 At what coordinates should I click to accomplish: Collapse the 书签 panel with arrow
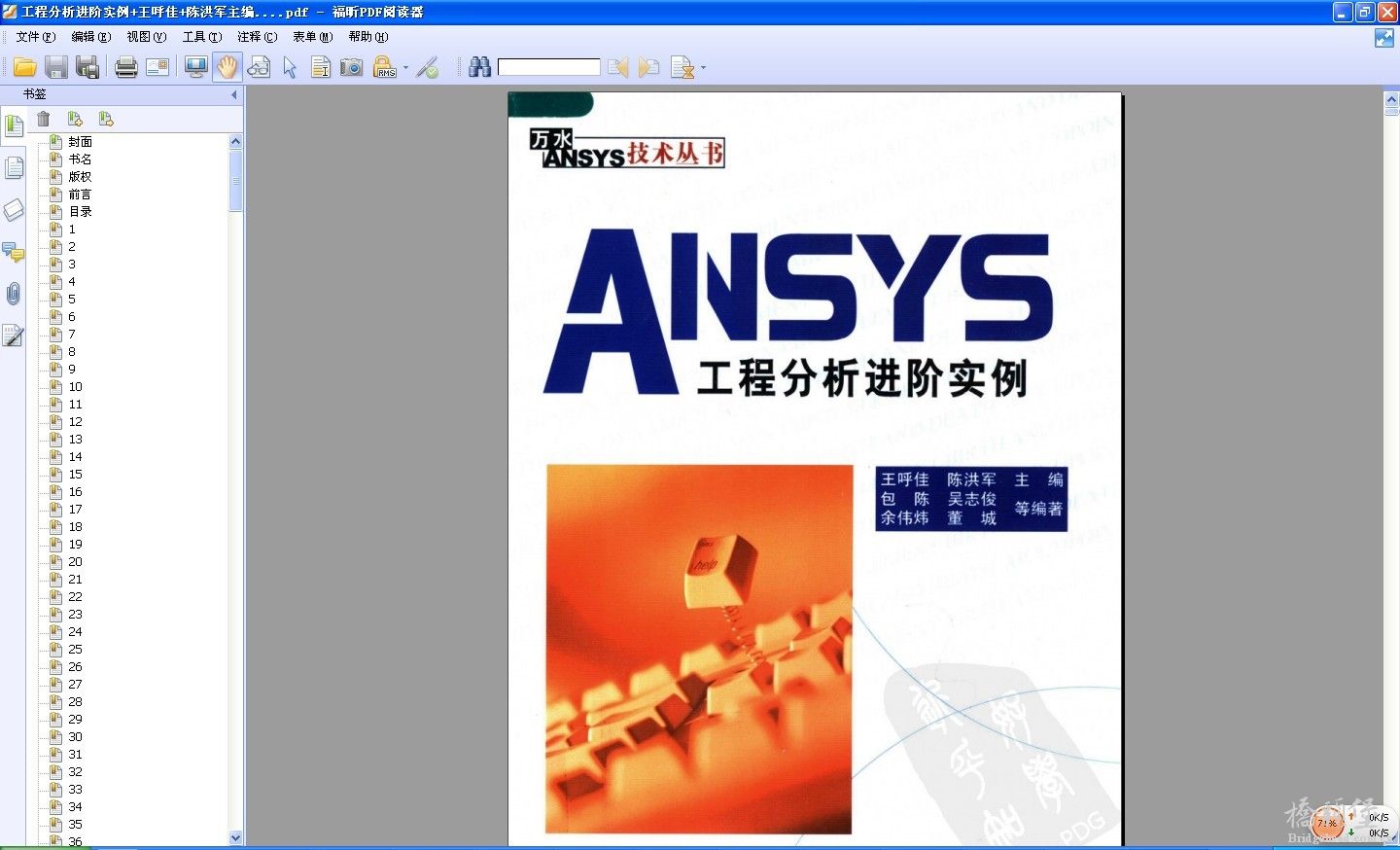(x=234, y=94)
